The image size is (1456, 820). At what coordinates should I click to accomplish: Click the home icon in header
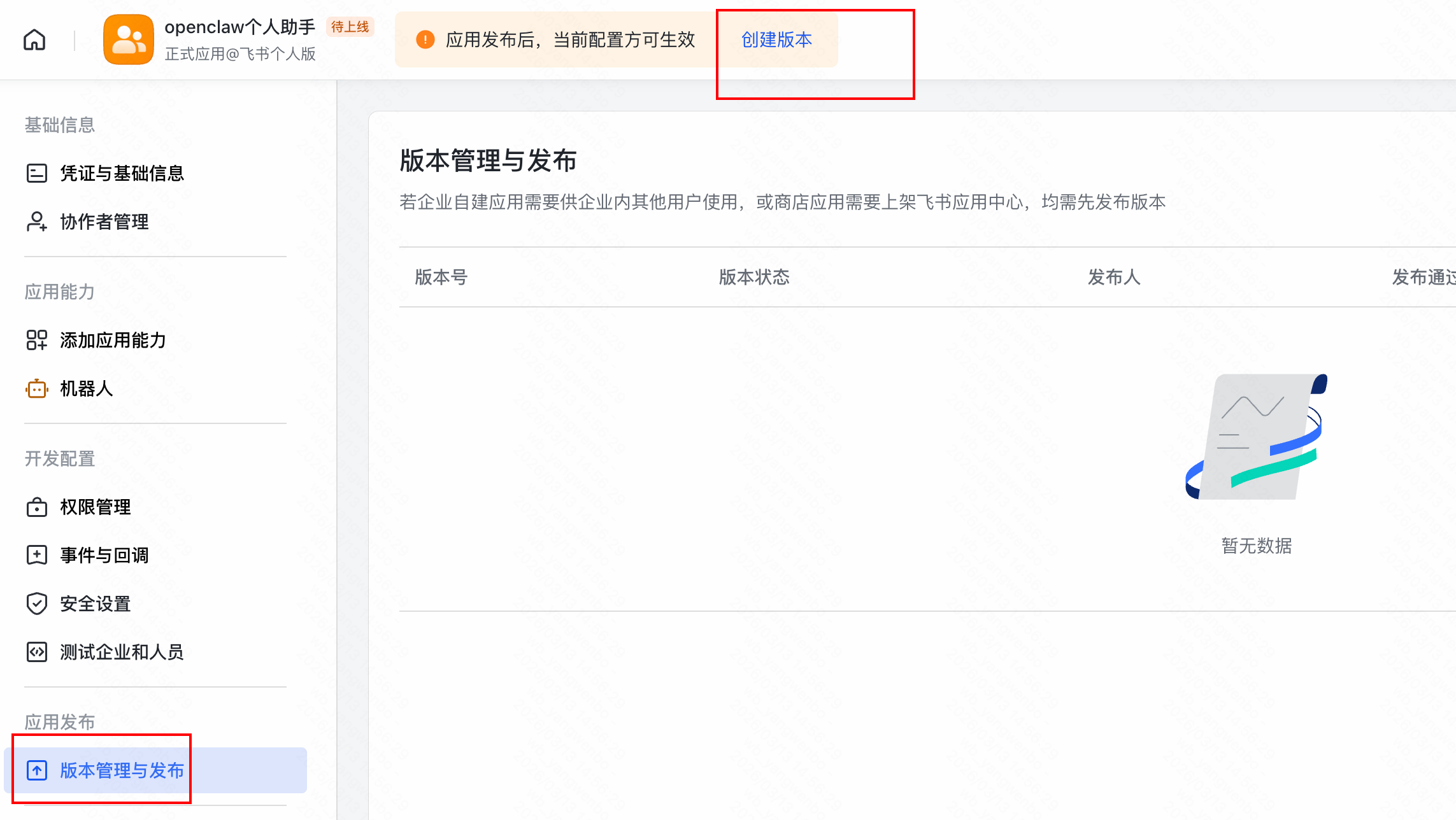pyautogui.click(x=34, y=40)
